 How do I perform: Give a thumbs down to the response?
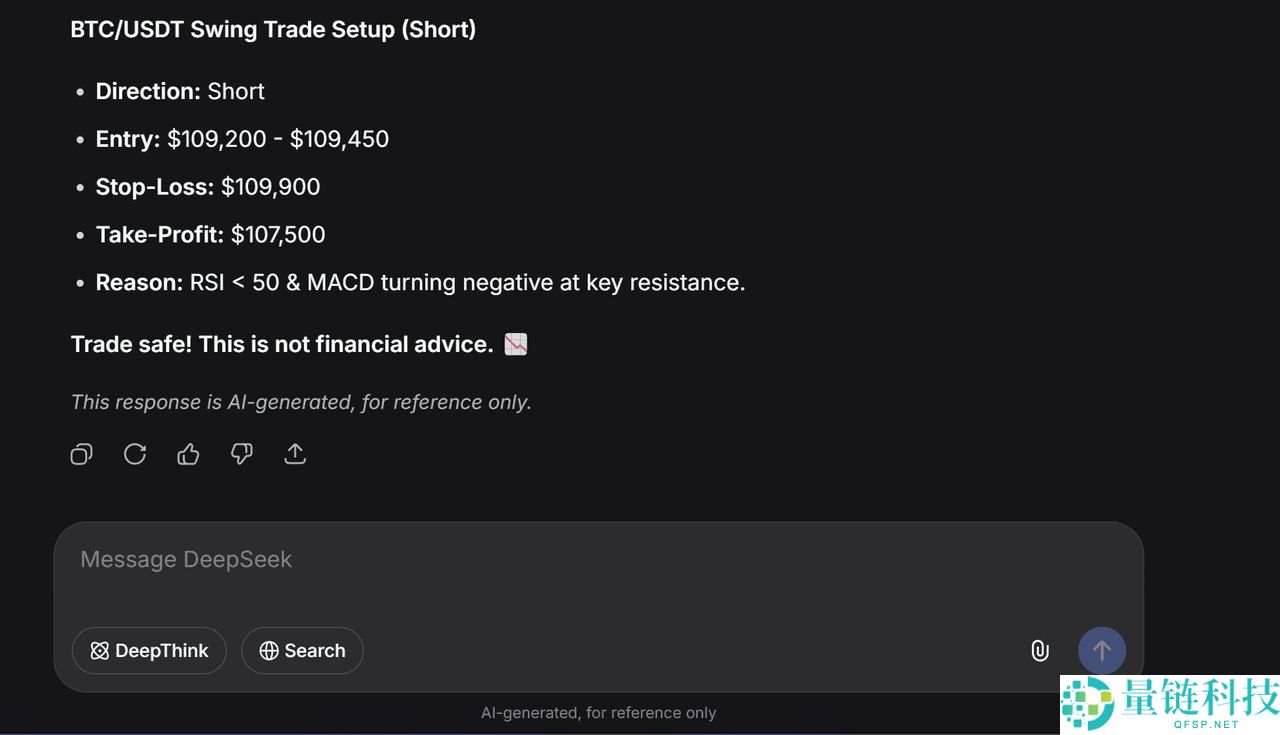[241, 454]
